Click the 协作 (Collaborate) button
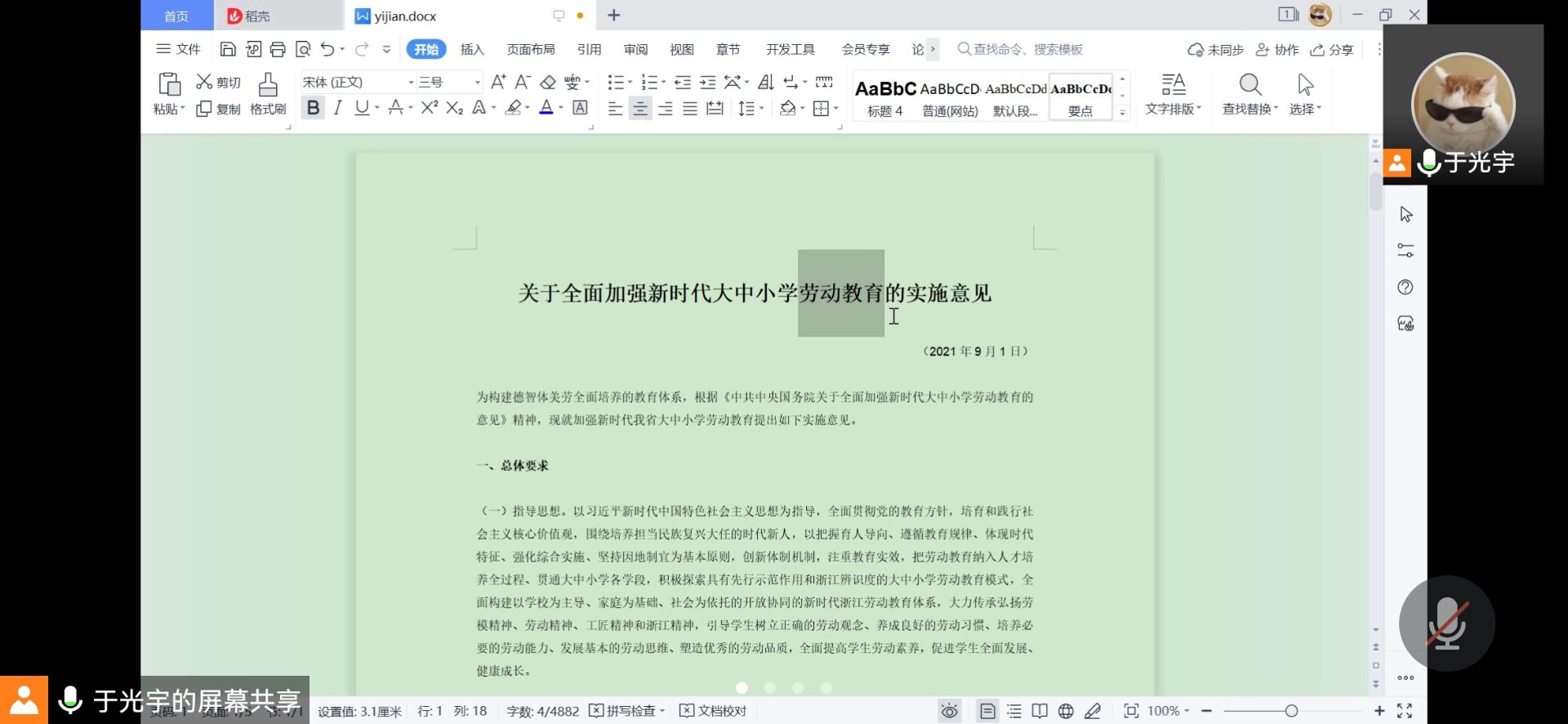Image resolution: width=1568 pixels, height=724 pixels. tap(1277, 50)
